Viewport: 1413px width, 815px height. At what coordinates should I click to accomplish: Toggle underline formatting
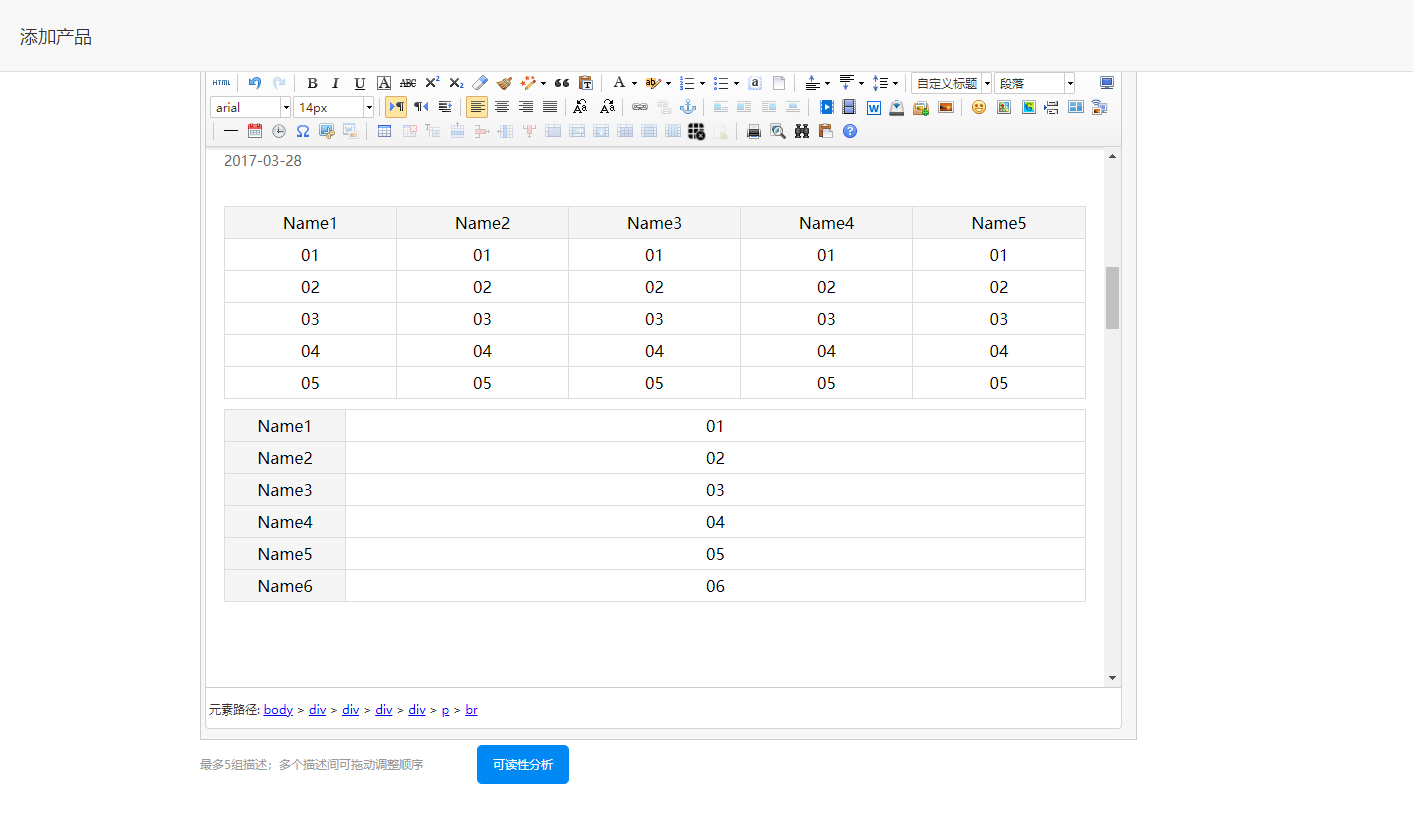(x=360, y=83)
